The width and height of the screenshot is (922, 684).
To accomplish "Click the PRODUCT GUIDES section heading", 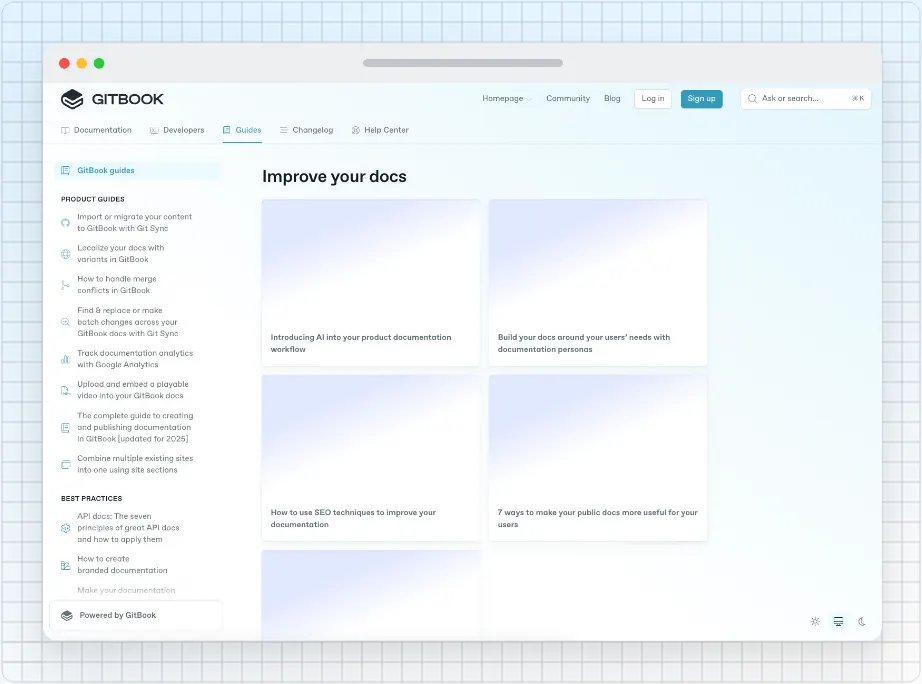I will click(93, 199).
